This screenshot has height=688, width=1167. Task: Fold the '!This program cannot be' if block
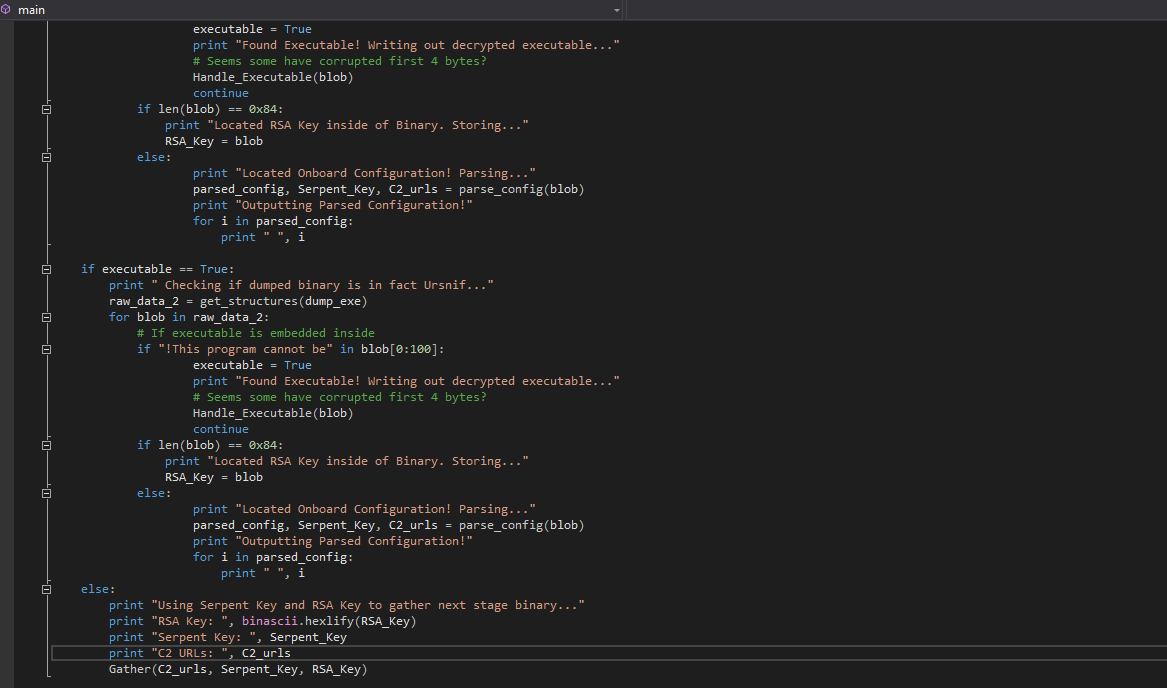pyautogui.click(x=47, y=349)
